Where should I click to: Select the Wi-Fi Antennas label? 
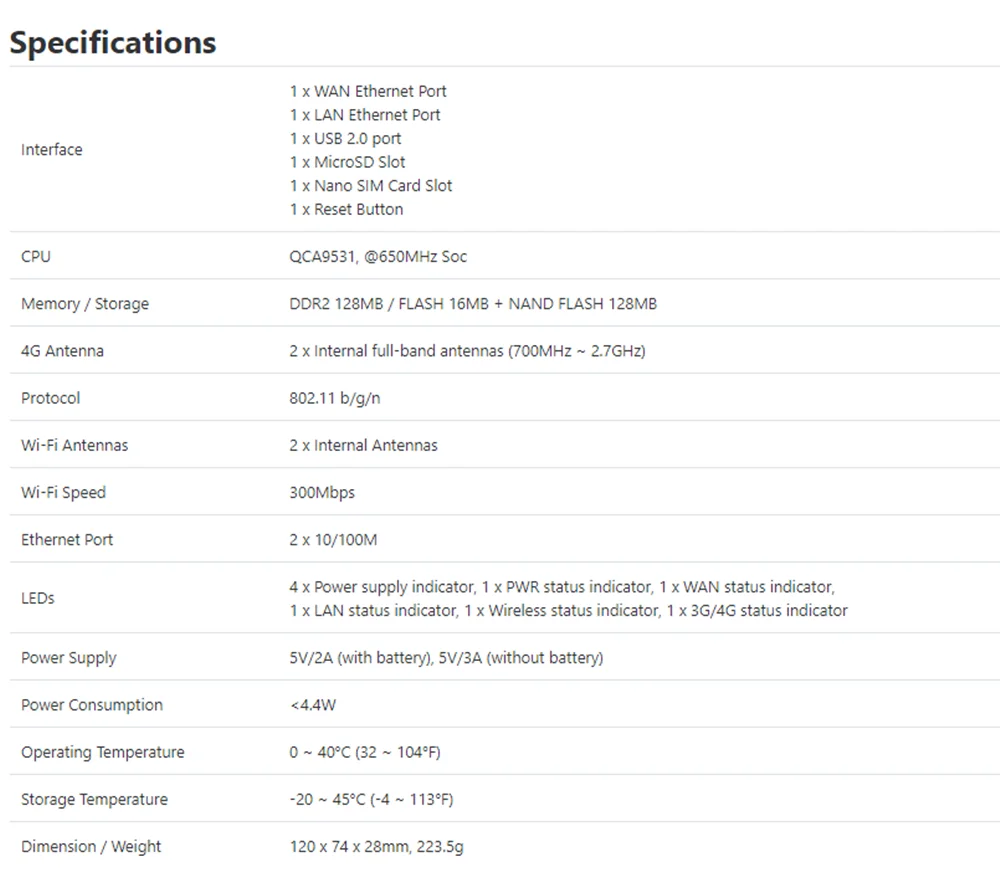click(x=74, y=445)
